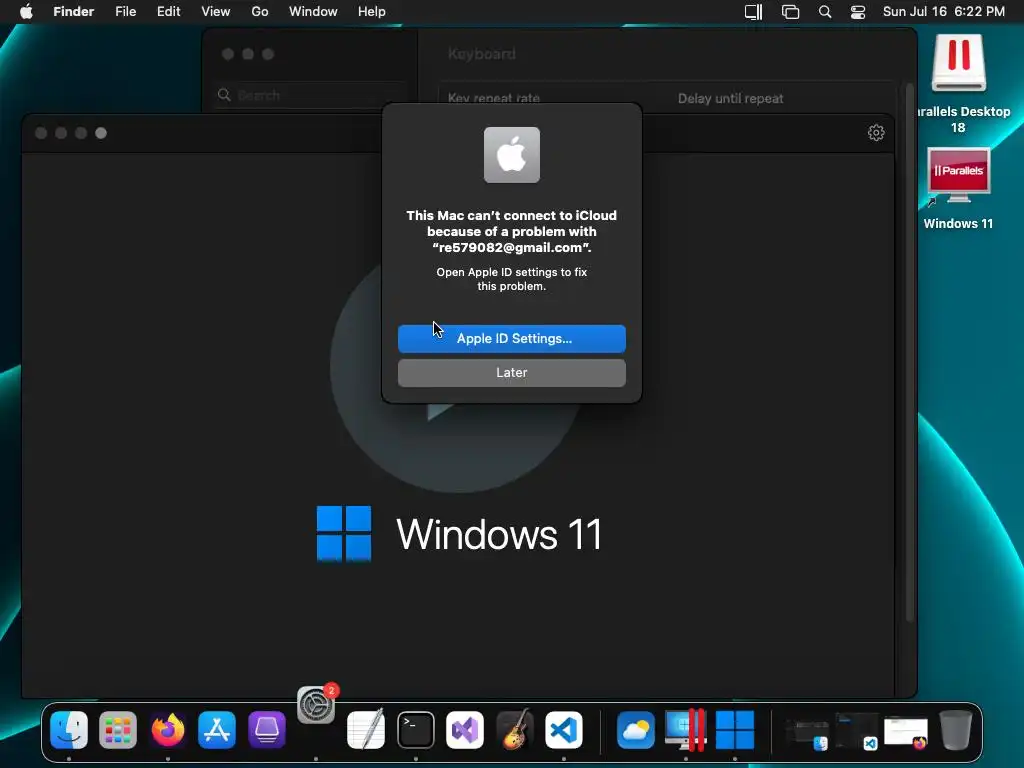Click the Apple ID Settings button
This screenshot has width=1024, height=768.
(x=511, y=338)
